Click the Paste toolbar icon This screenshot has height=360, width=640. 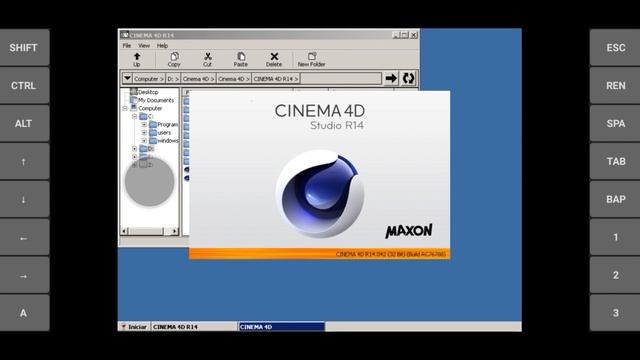pos(241,60)
